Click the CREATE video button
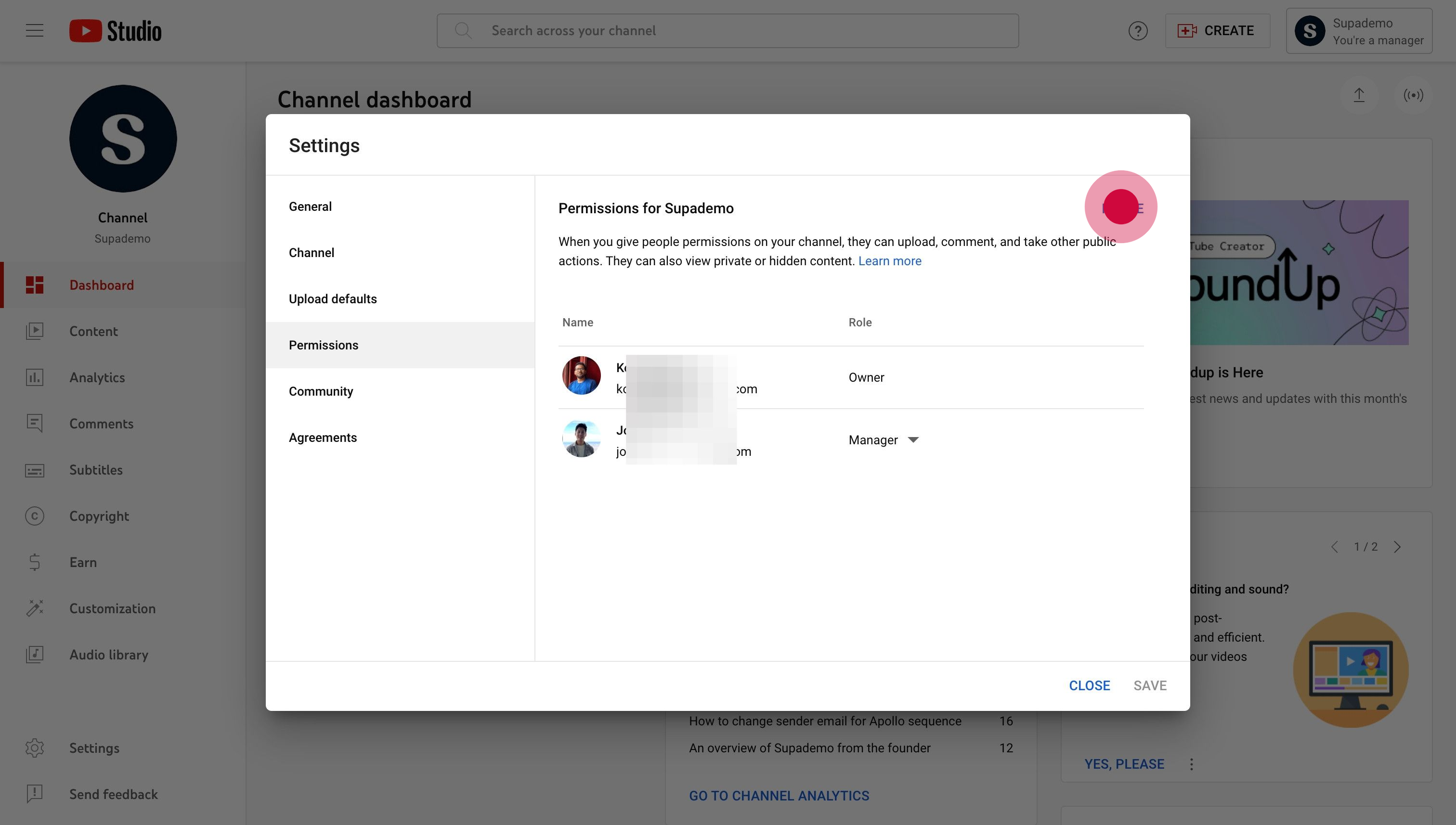This screenshot has height=825, width=1456. coord(1217,31)
